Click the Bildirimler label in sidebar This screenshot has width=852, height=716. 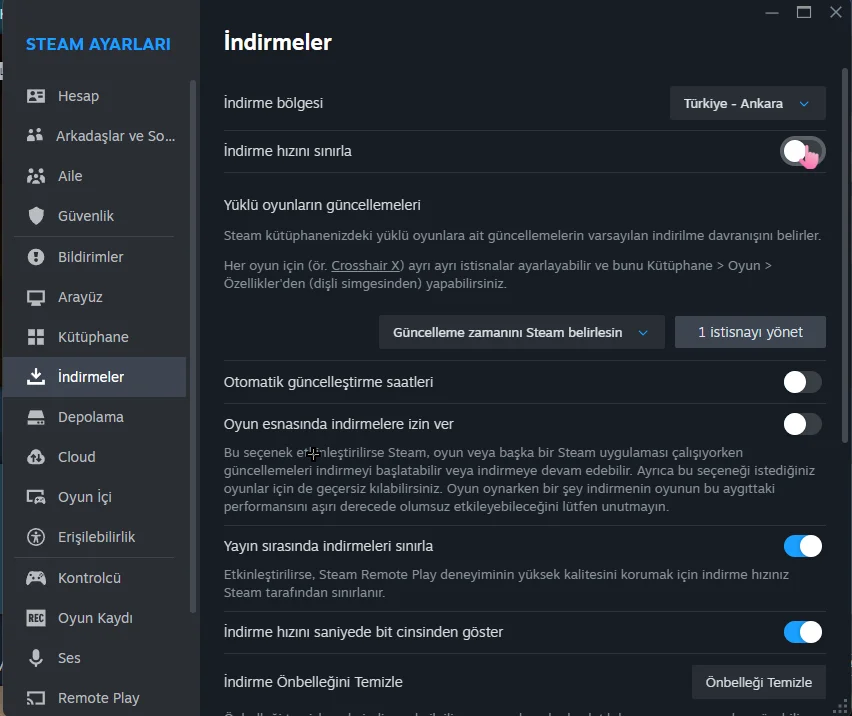click(91, 257)
